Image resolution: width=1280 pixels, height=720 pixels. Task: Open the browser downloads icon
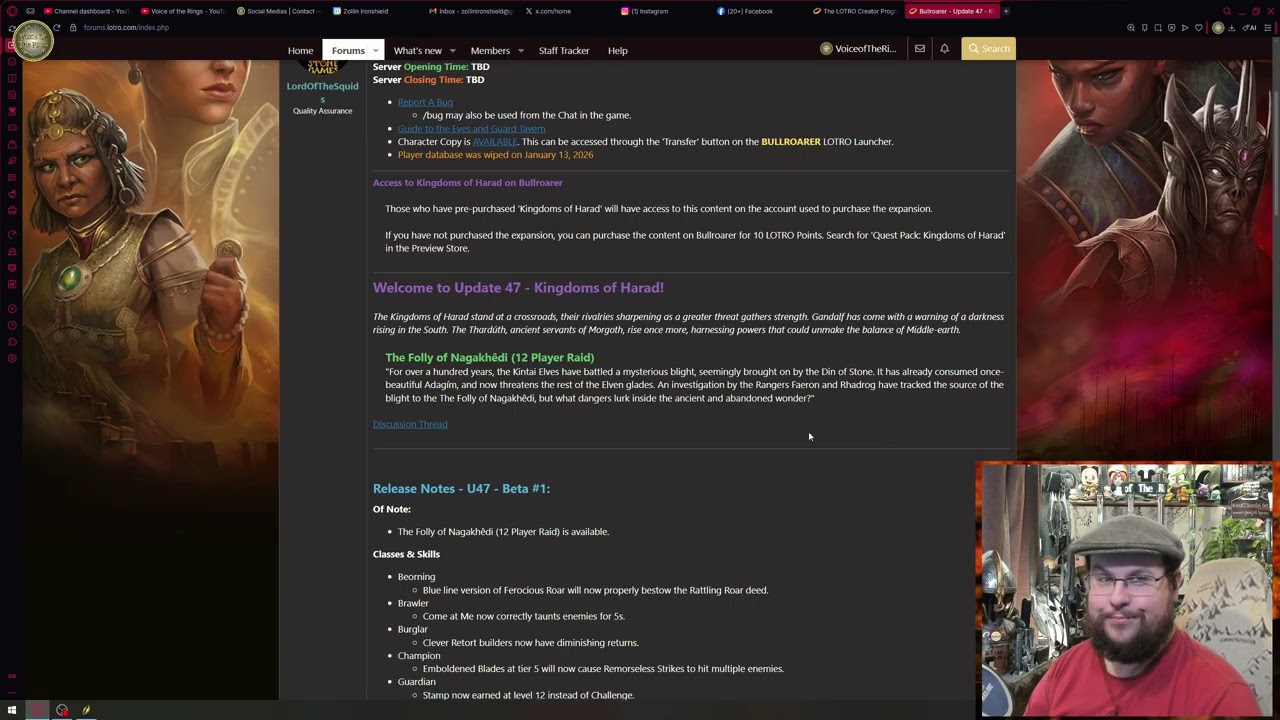(1231, 28)
